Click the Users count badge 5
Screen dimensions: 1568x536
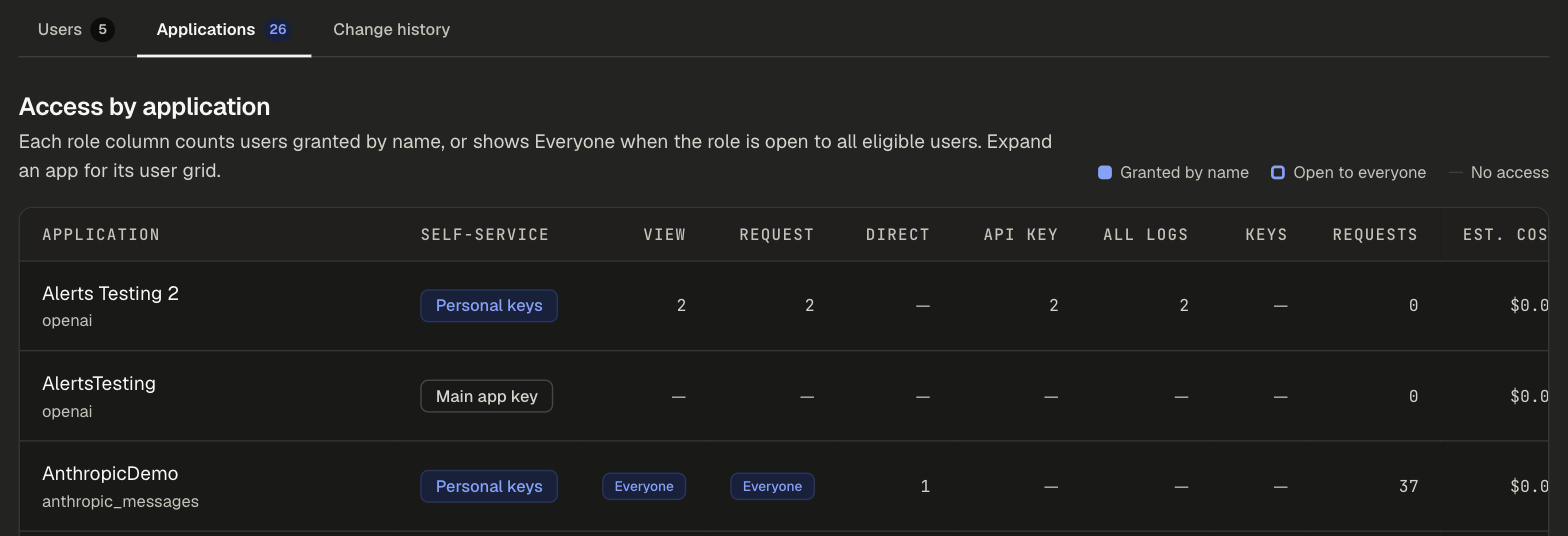coord(102,29)
